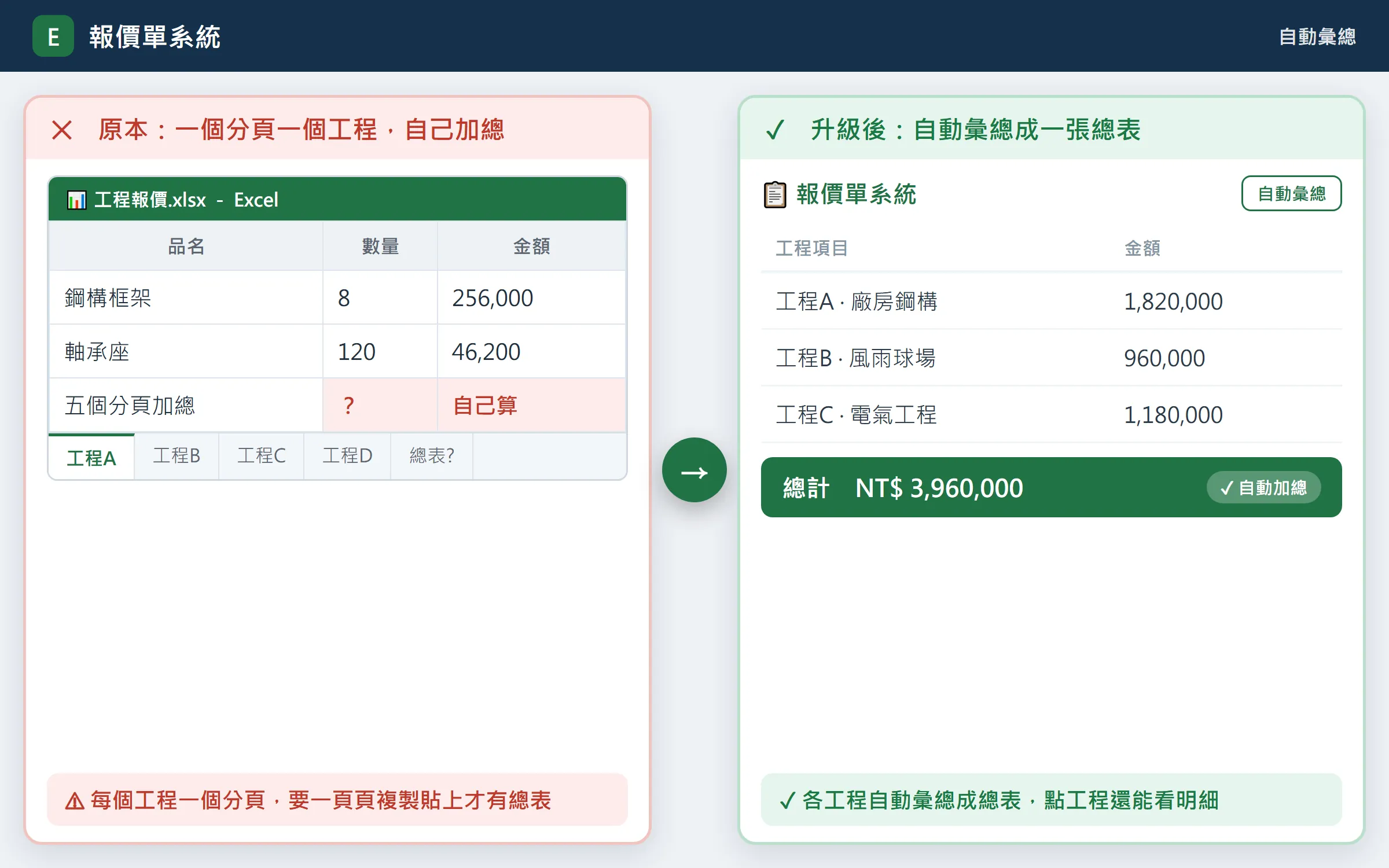The image size is (1389, 868).
Task: Click the amount 1,180,000
Action: tap(1173, 415)
